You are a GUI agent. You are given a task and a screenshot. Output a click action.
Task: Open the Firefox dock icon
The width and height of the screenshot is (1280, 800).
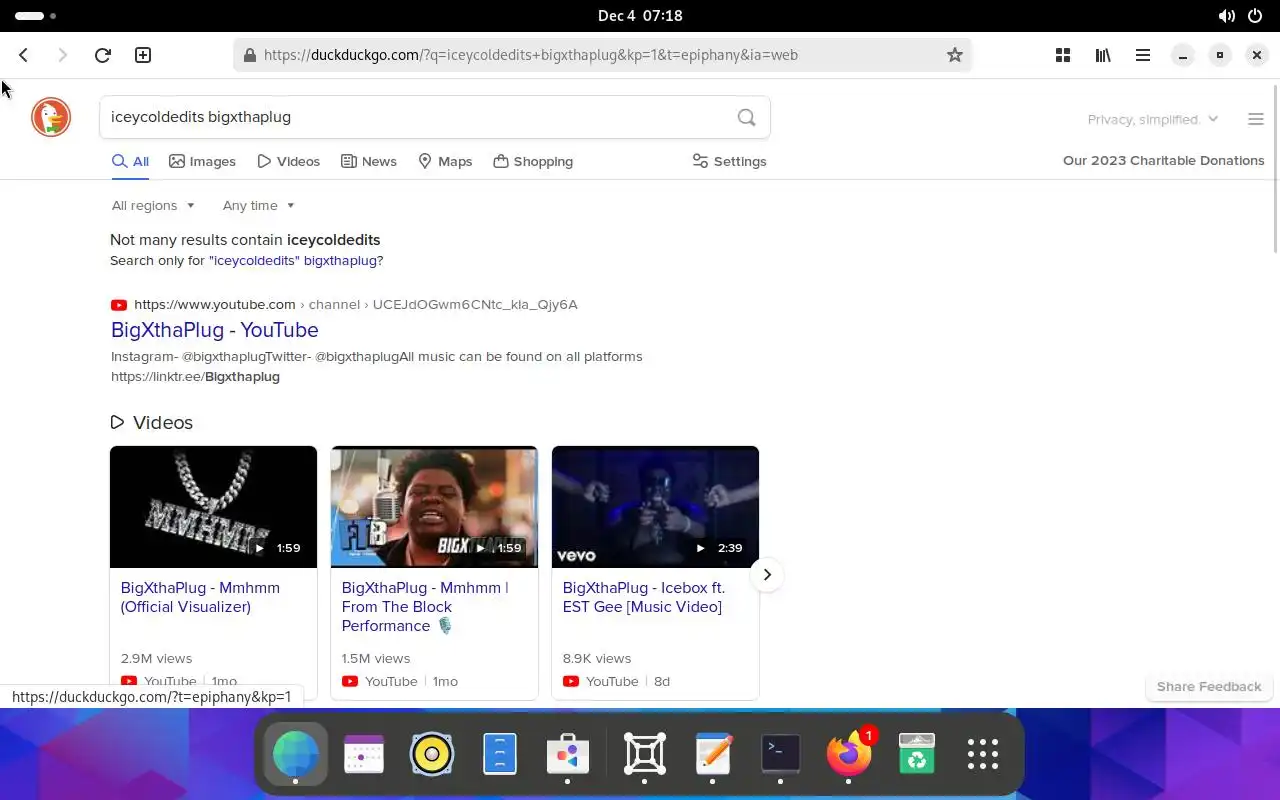click(849, 754)
